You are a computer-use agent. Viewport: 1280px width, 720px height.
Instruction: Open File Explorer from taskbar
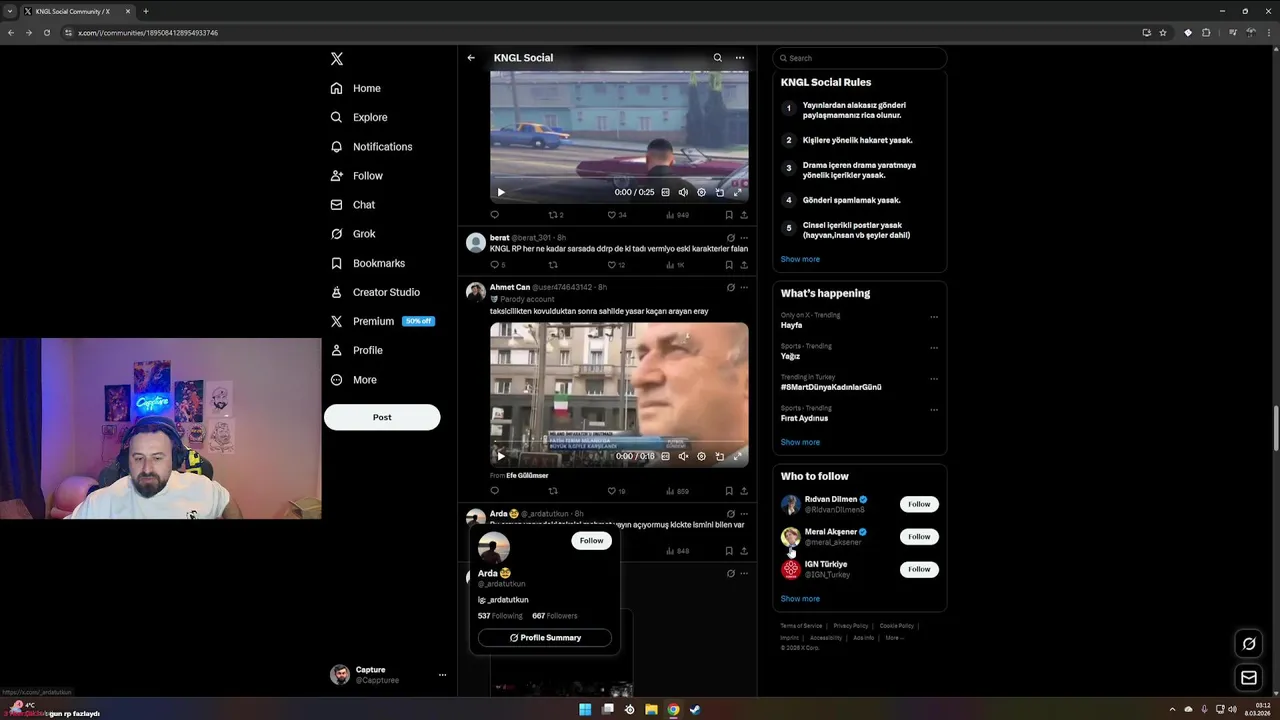pos(651,710)
